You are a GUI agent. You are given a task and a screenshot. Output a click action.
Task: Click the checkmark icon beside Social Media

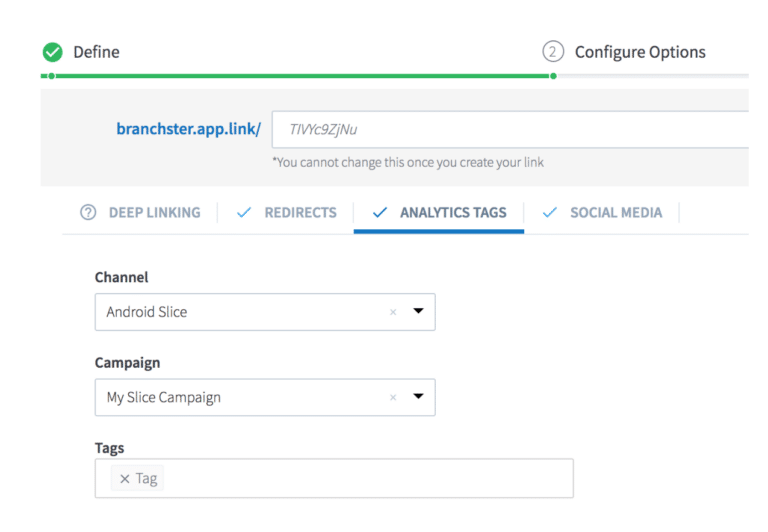(550, 212)
